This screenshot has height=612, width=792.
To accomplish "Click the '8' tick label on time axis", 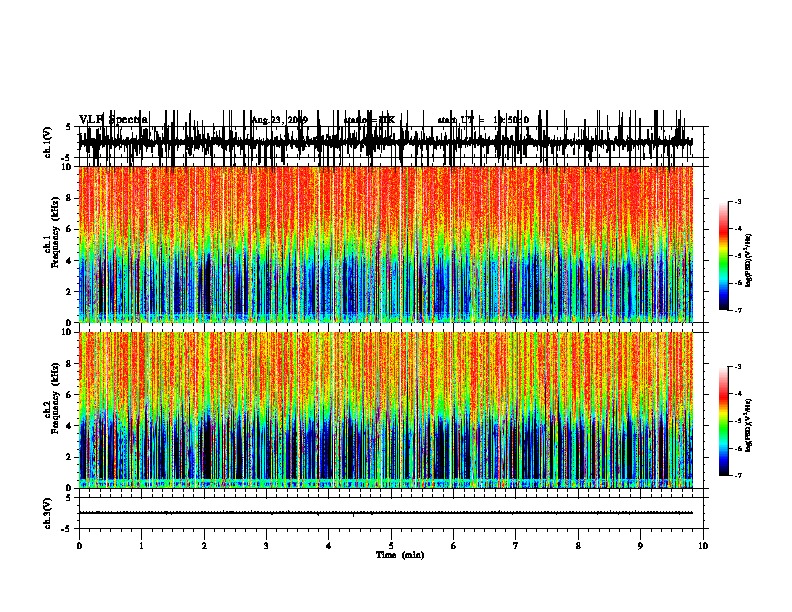I will tap(578, 546).
